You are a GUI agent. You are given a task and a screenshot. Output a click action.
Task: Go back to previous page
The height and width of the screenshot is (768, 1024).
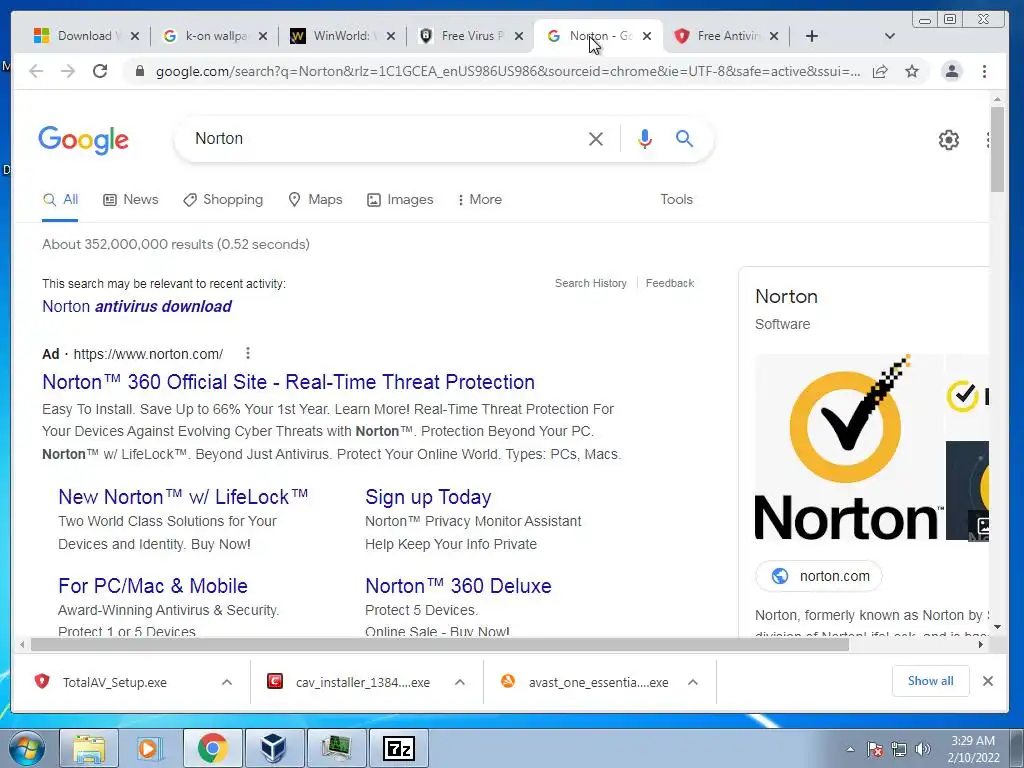pos(36,71)
